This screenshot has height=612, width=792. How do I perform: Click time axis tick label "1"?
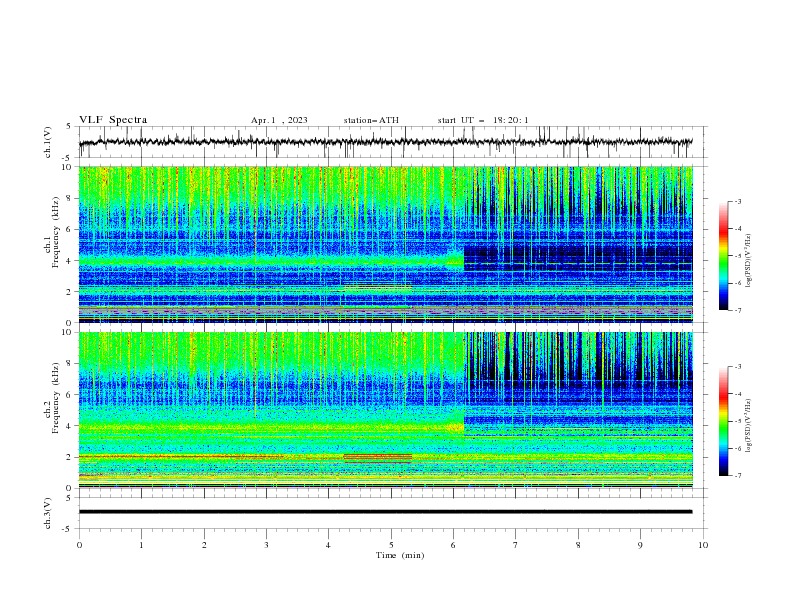(x=141, y=545)
